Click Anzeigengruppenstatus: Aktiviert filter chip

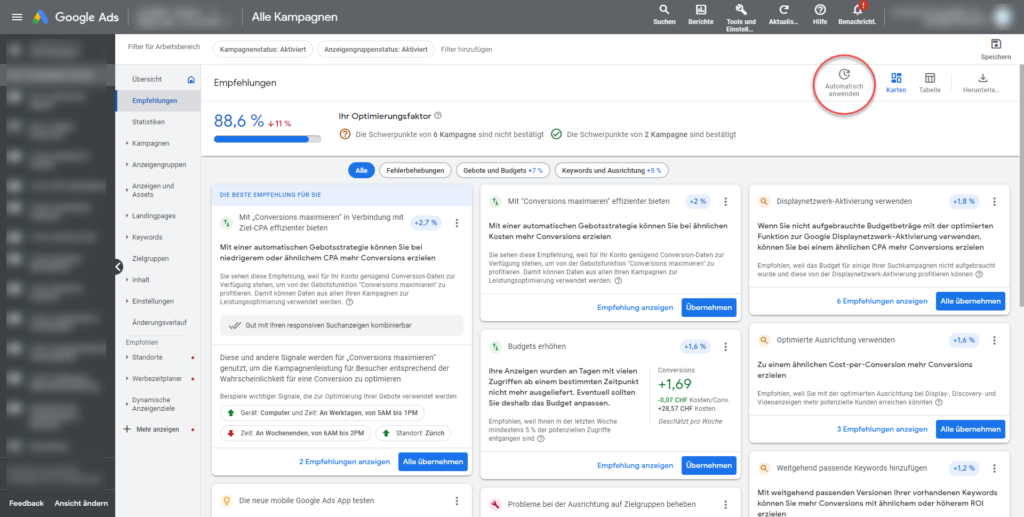click(x=376, y=49)
